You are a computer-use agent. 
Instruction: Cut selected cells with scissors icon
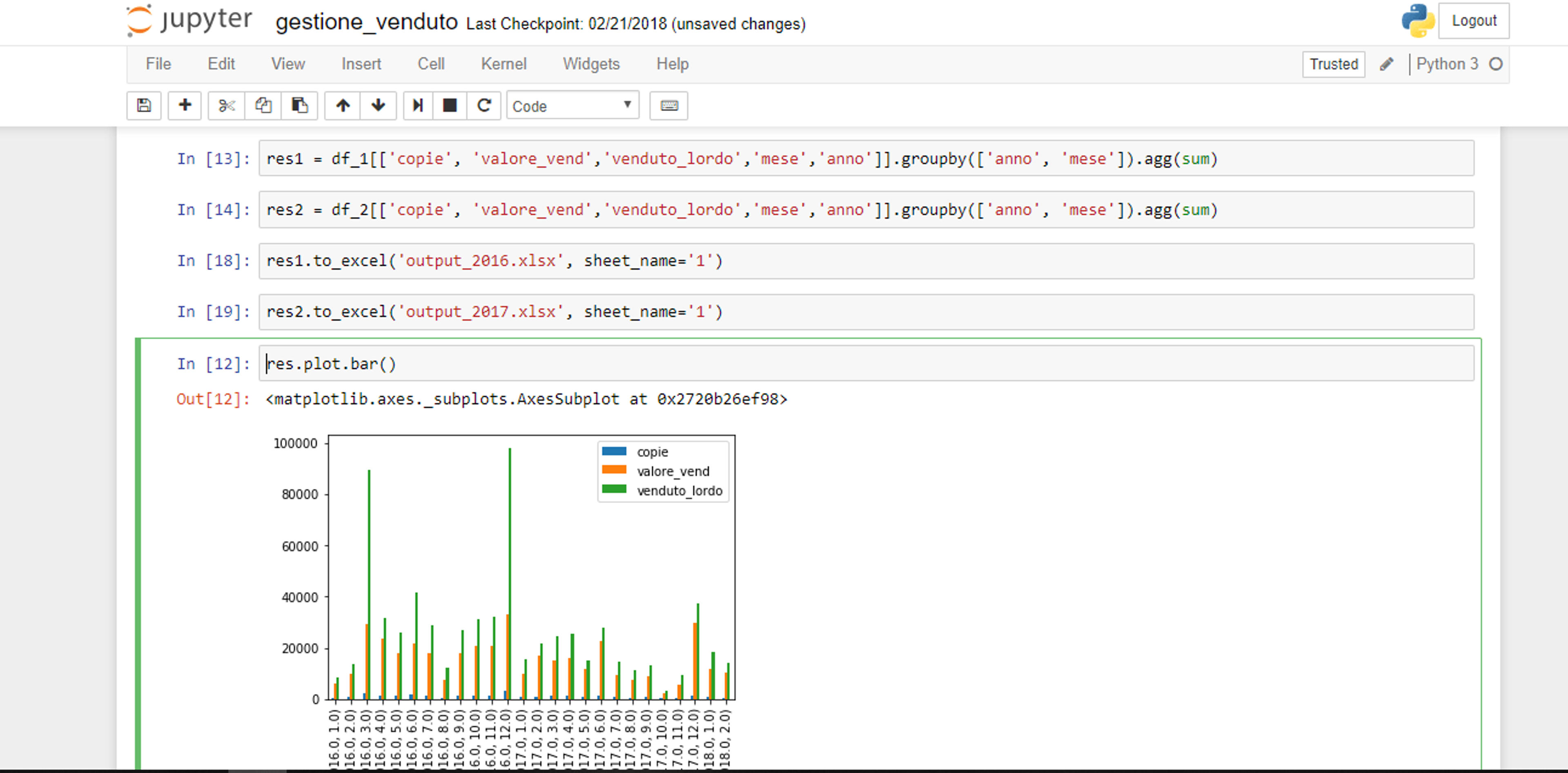click(x=227, y=106)
